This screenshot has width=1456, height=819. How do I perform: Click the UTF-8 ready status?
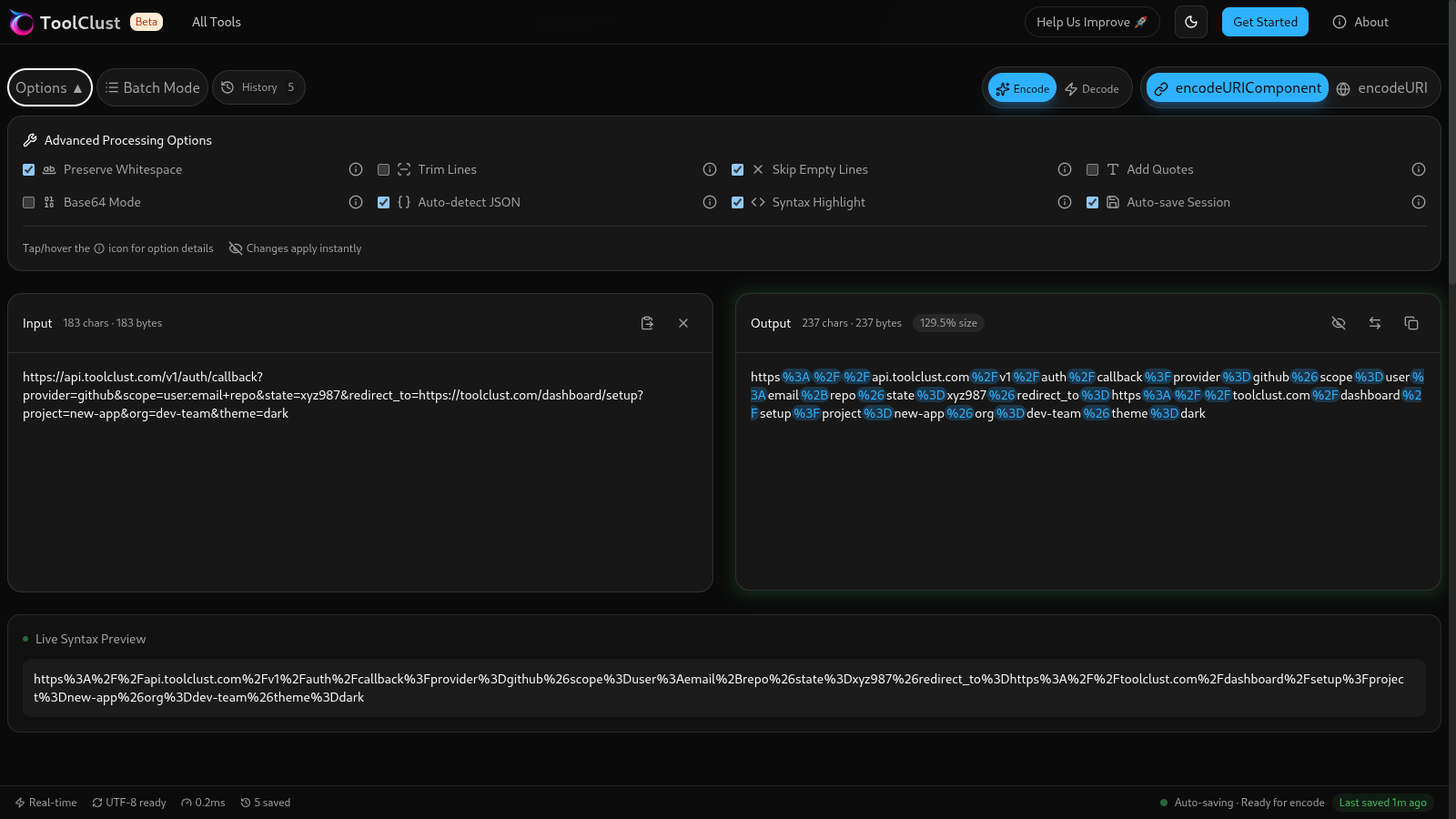(x=129, y=803)
